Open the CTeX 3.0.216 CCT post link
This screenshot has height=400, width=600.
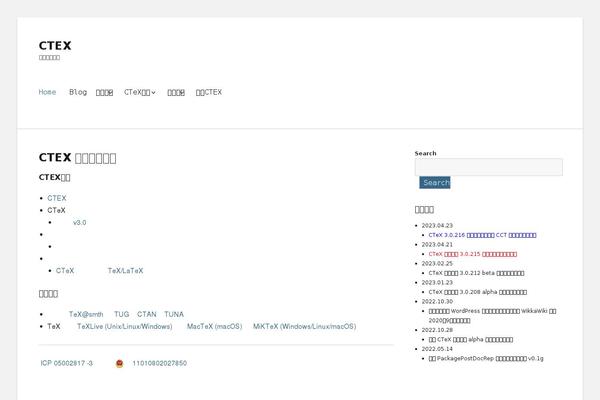483,235
